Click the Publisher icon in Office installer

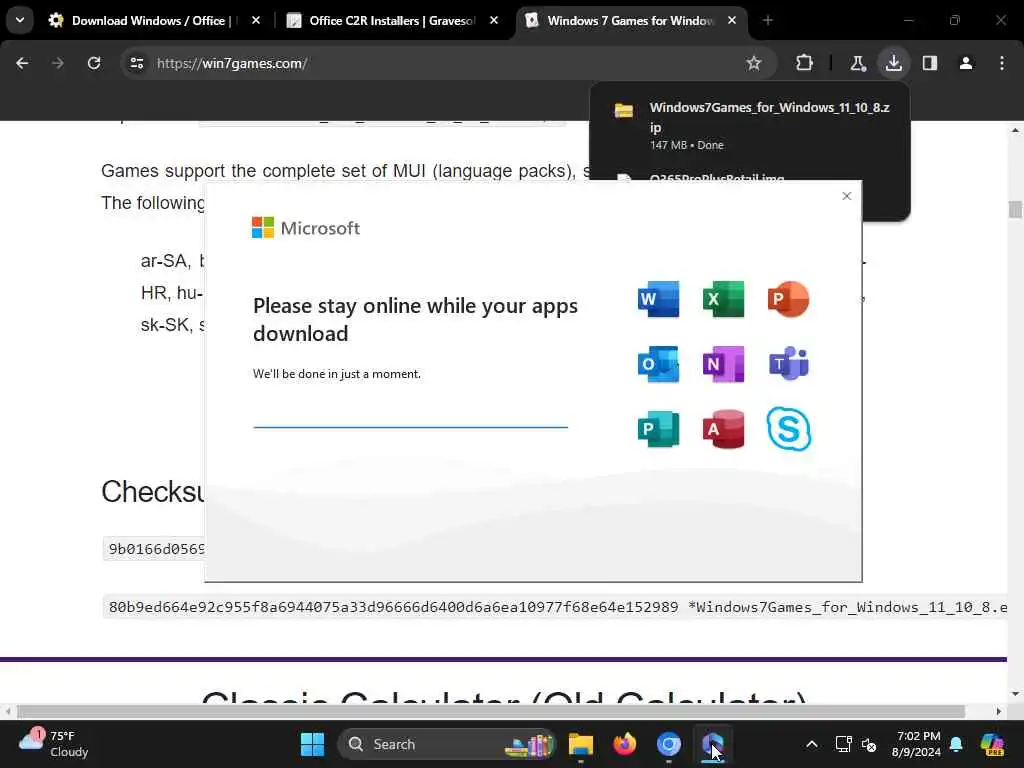point(658,429)
